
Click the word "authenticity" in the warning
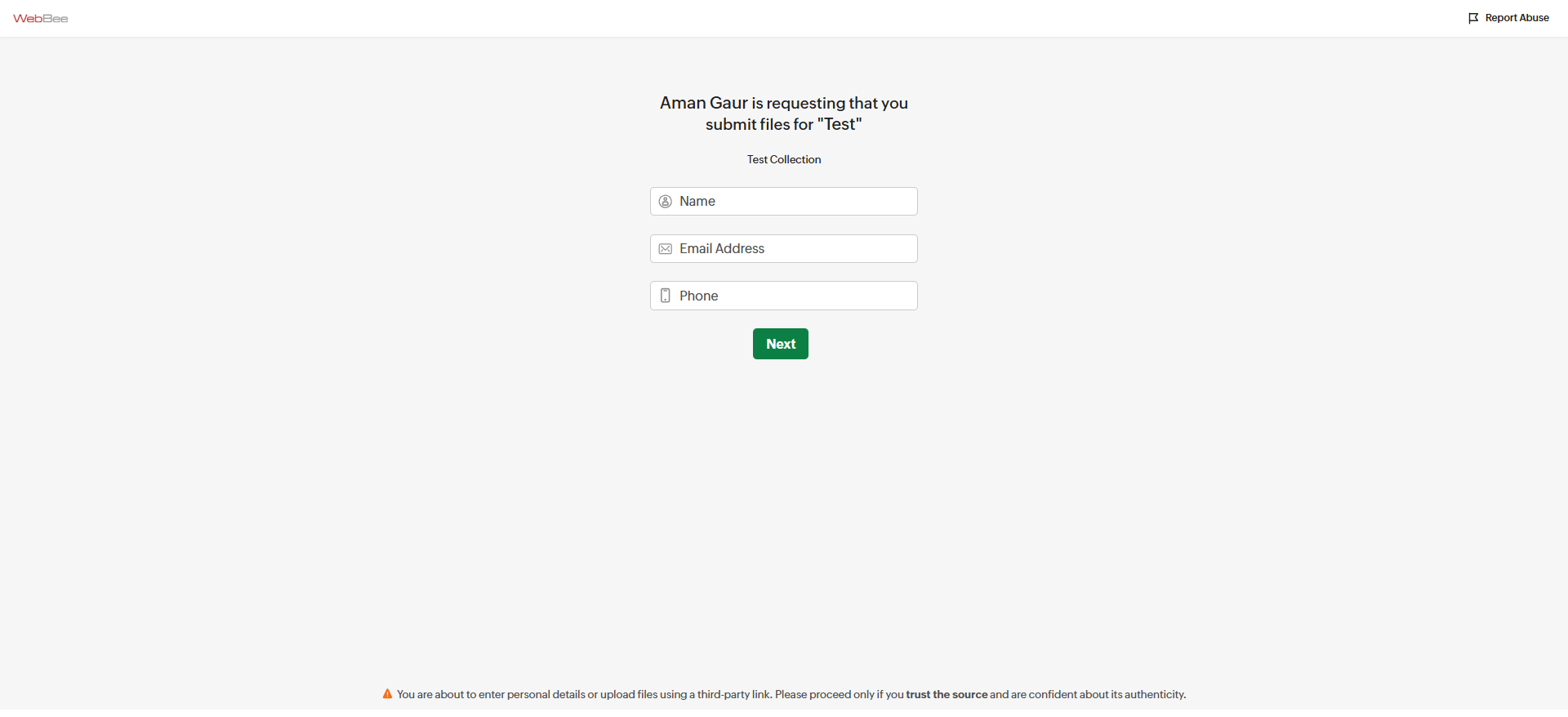(1154, 695)
